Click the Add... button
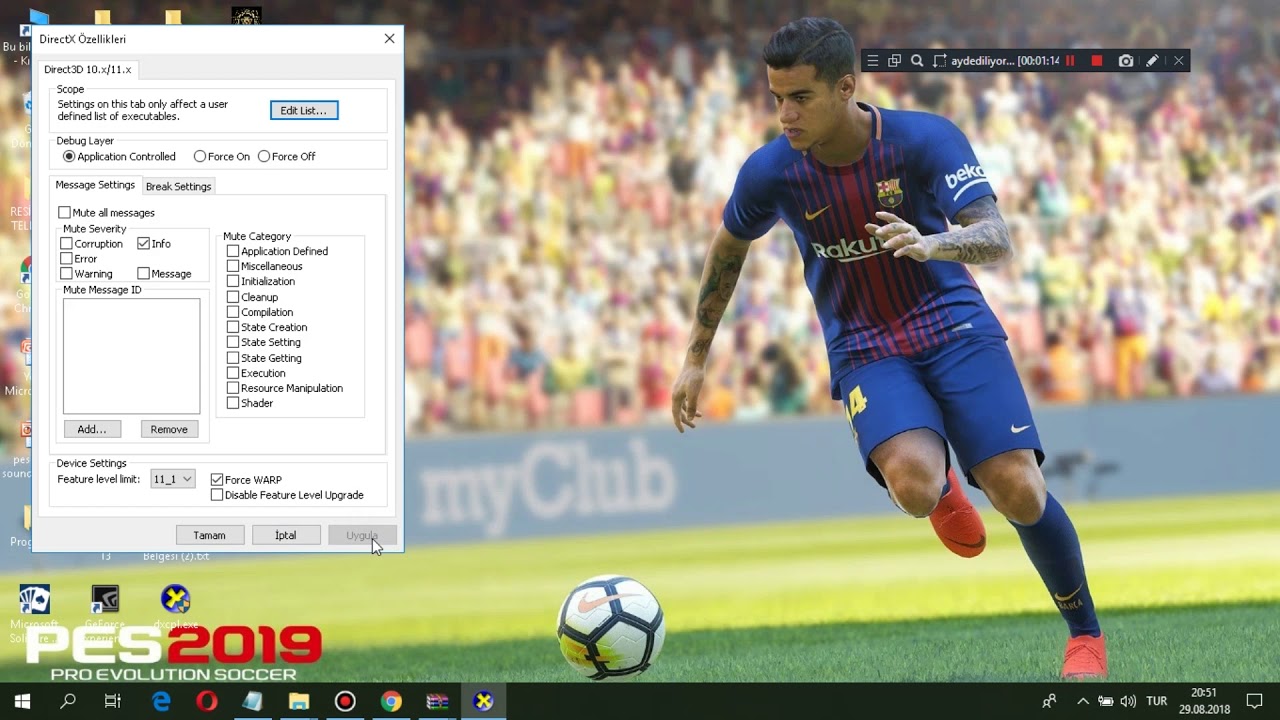 pos(92,429)
